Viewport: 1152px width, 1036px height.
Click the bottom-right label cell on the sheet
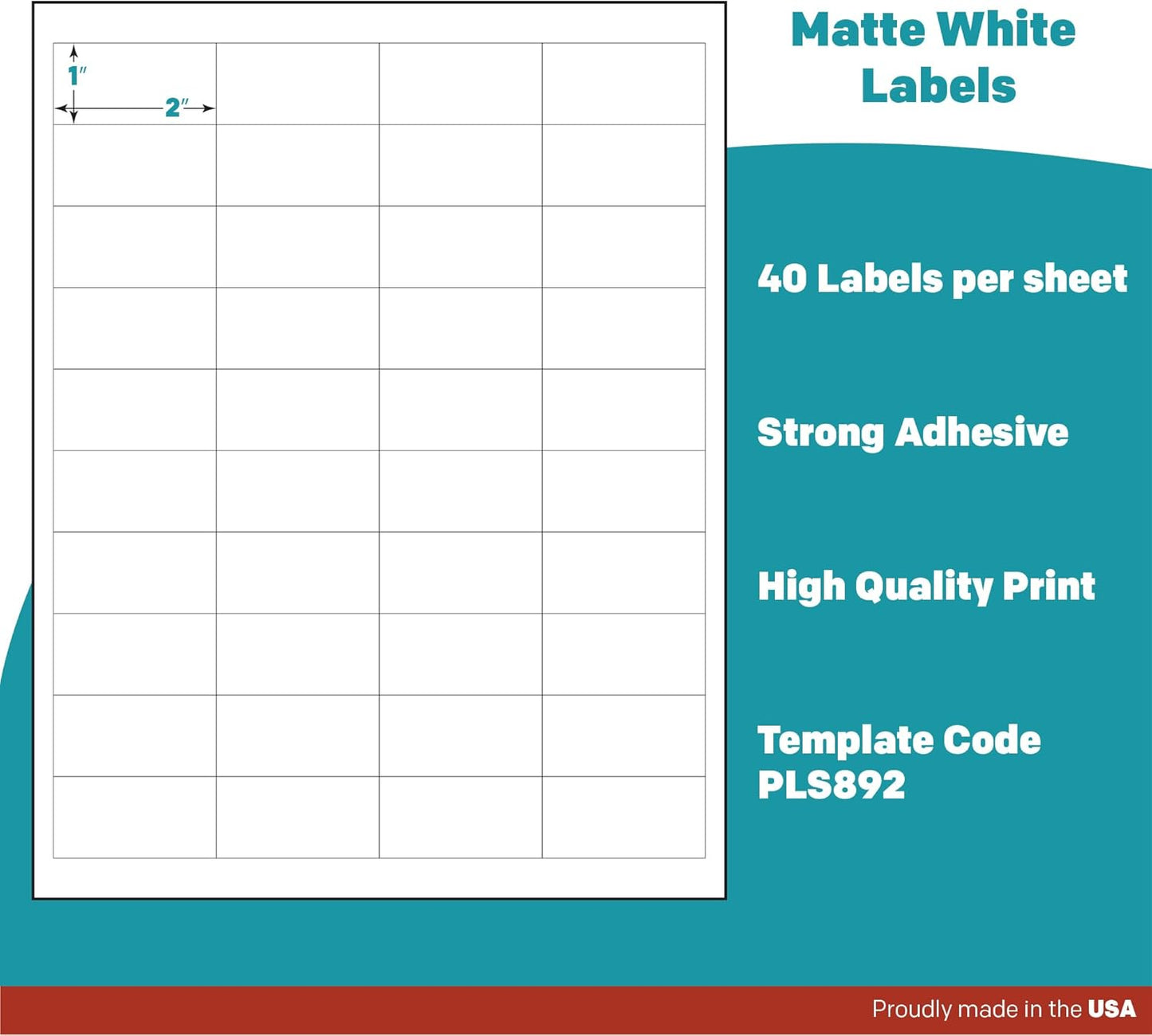click(626, 817)
